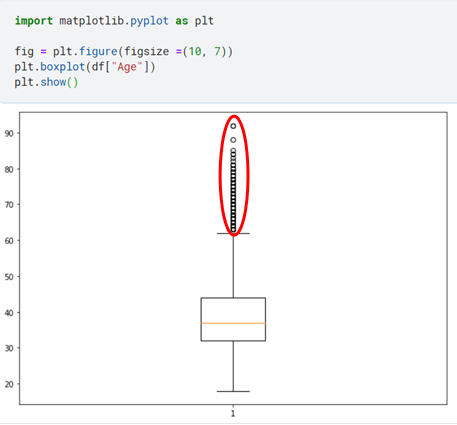The width and height of the screenshot is (457, 425).
Task: Click the topmost outlier circle above 90
Action: 233,126
